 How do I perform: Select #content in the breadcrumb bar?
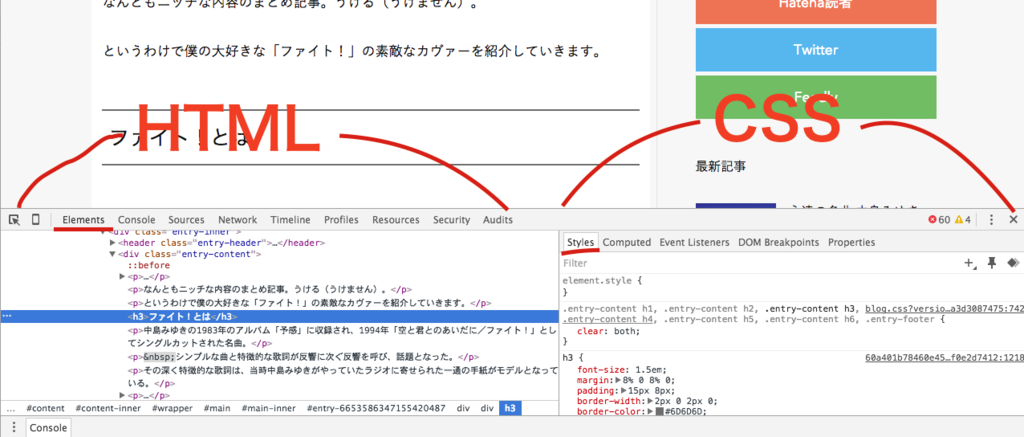[x=46, y=408]
